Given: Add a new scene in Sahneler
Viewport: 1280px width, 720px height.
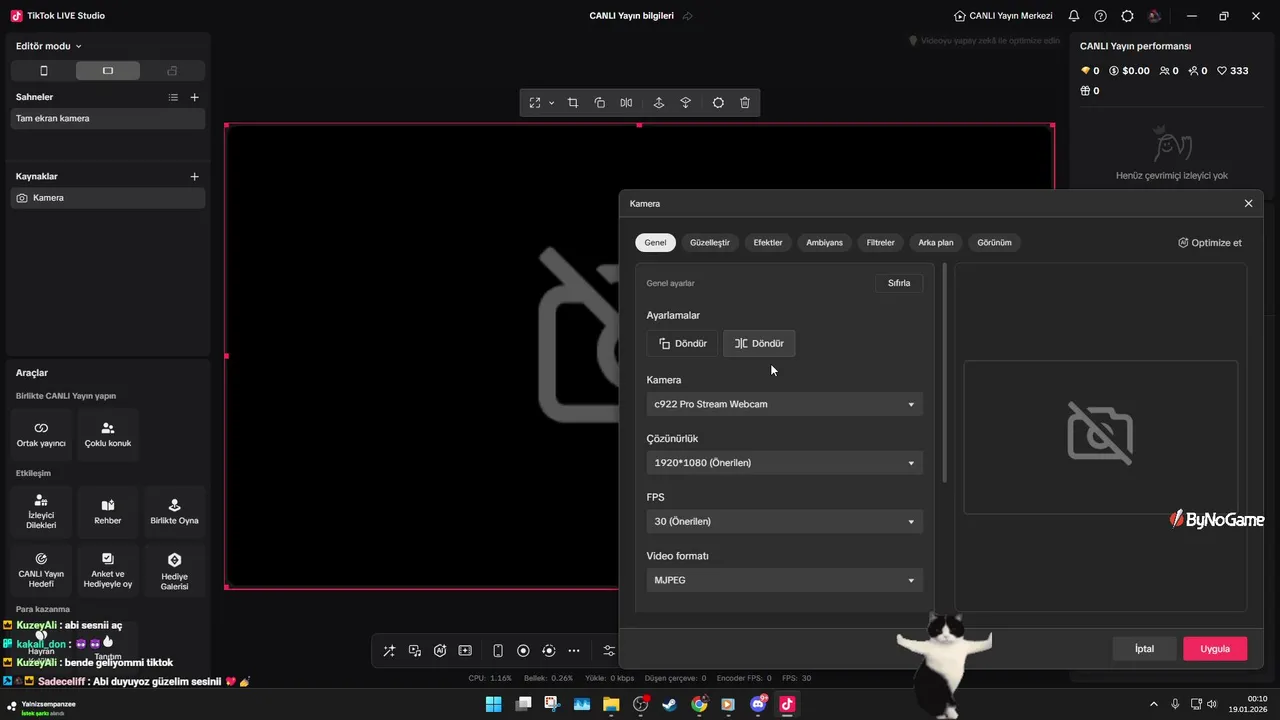Looking at the screenshot, I should pyautogui.click(x=194, y=97).
